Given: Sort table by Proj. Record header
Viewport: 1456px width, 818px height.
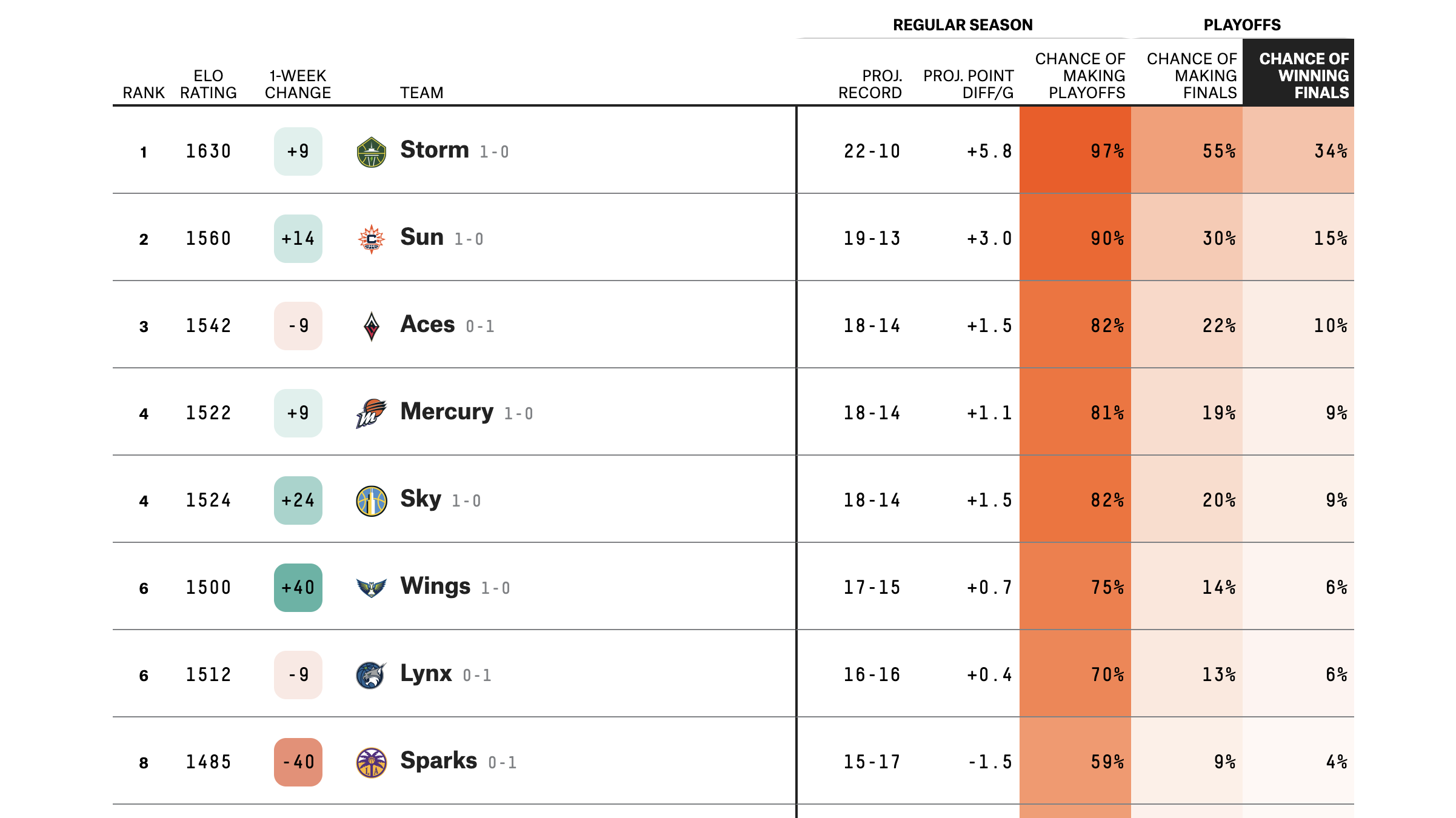Looking at the screenshot, I should click(870, 84).
